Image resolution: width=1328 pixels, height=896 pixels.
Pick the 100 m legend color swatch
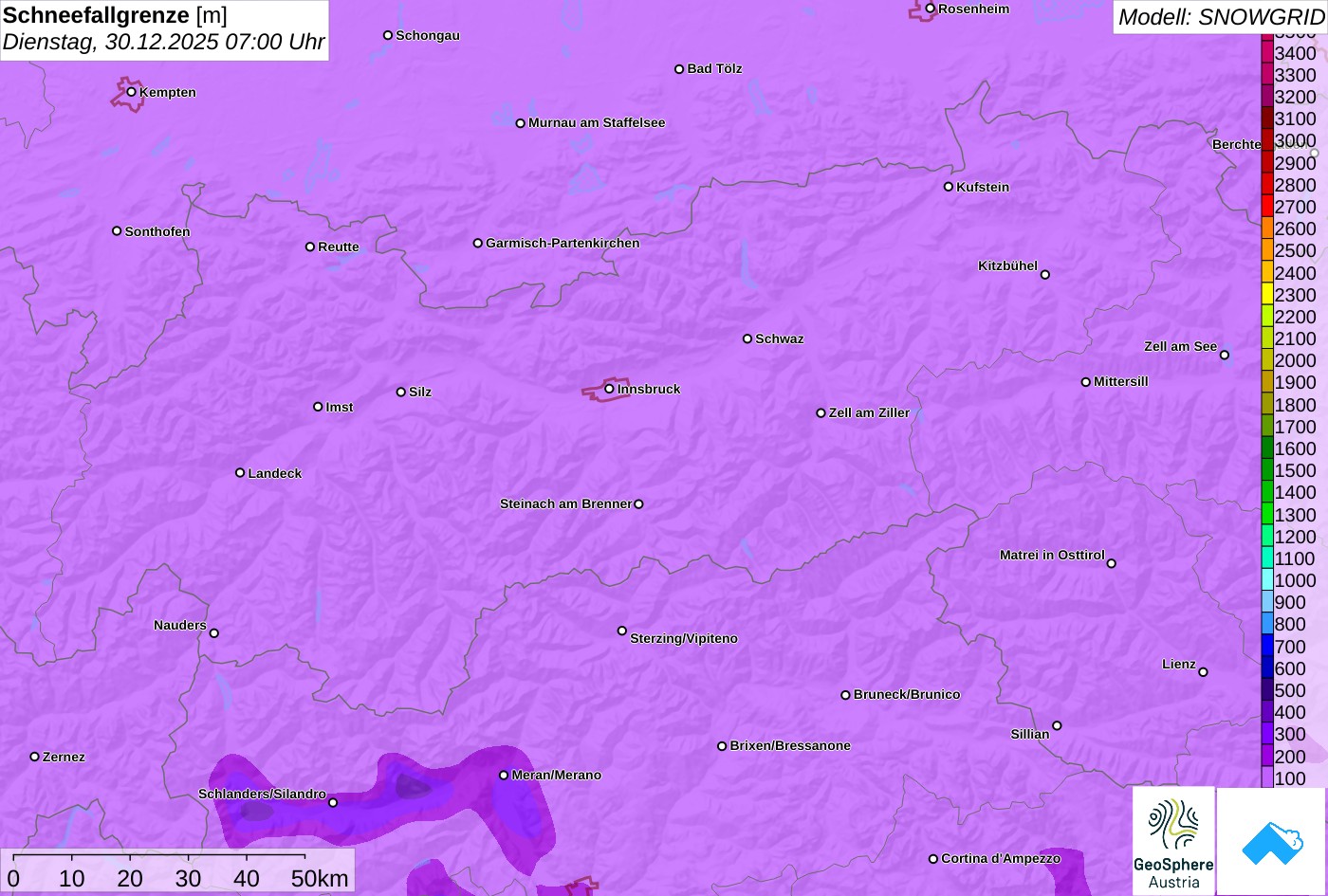coord(1267,777)
